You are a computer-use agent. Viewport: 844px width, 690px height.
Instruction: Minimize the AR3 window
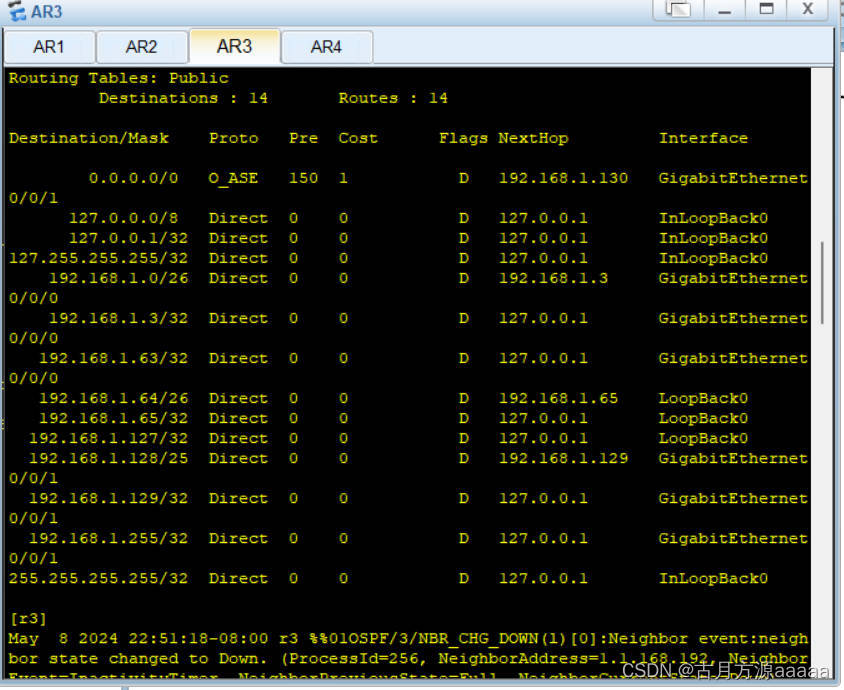pyautogui.click(x=725, y=9)
